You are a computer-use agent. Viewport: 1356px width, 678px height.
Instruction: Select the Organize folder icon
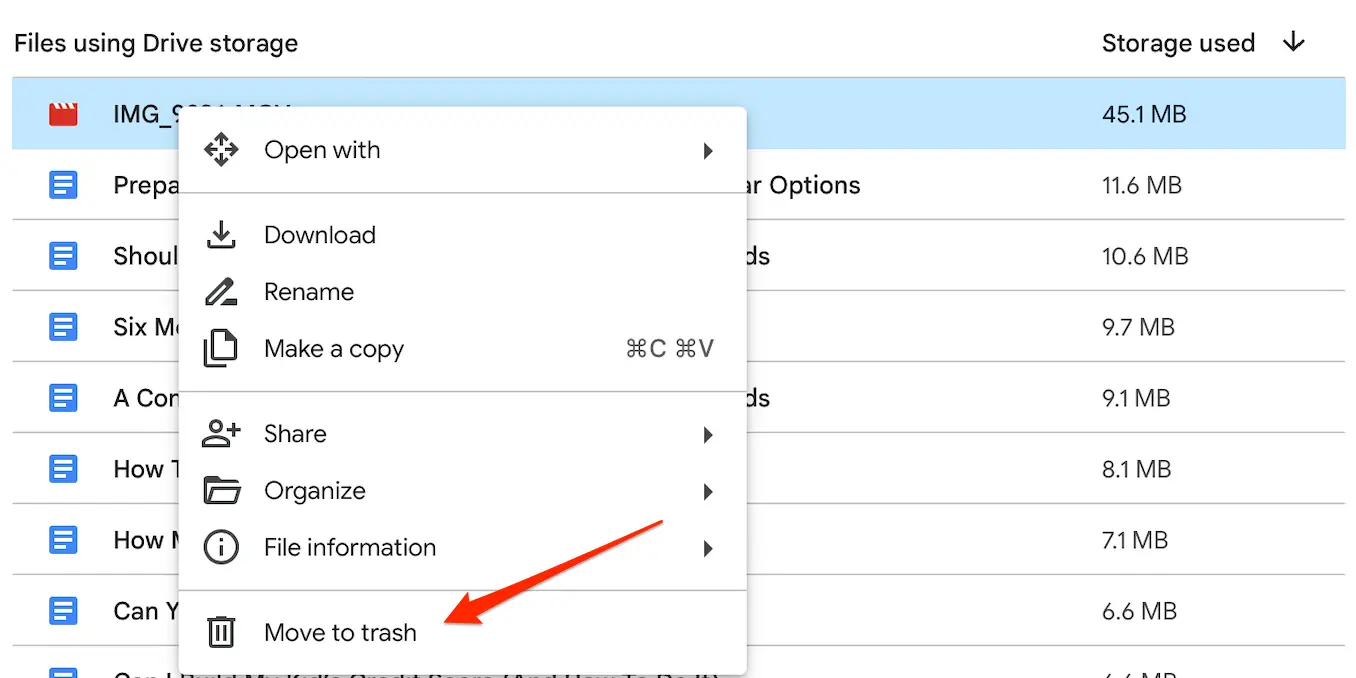coord(220,490)
